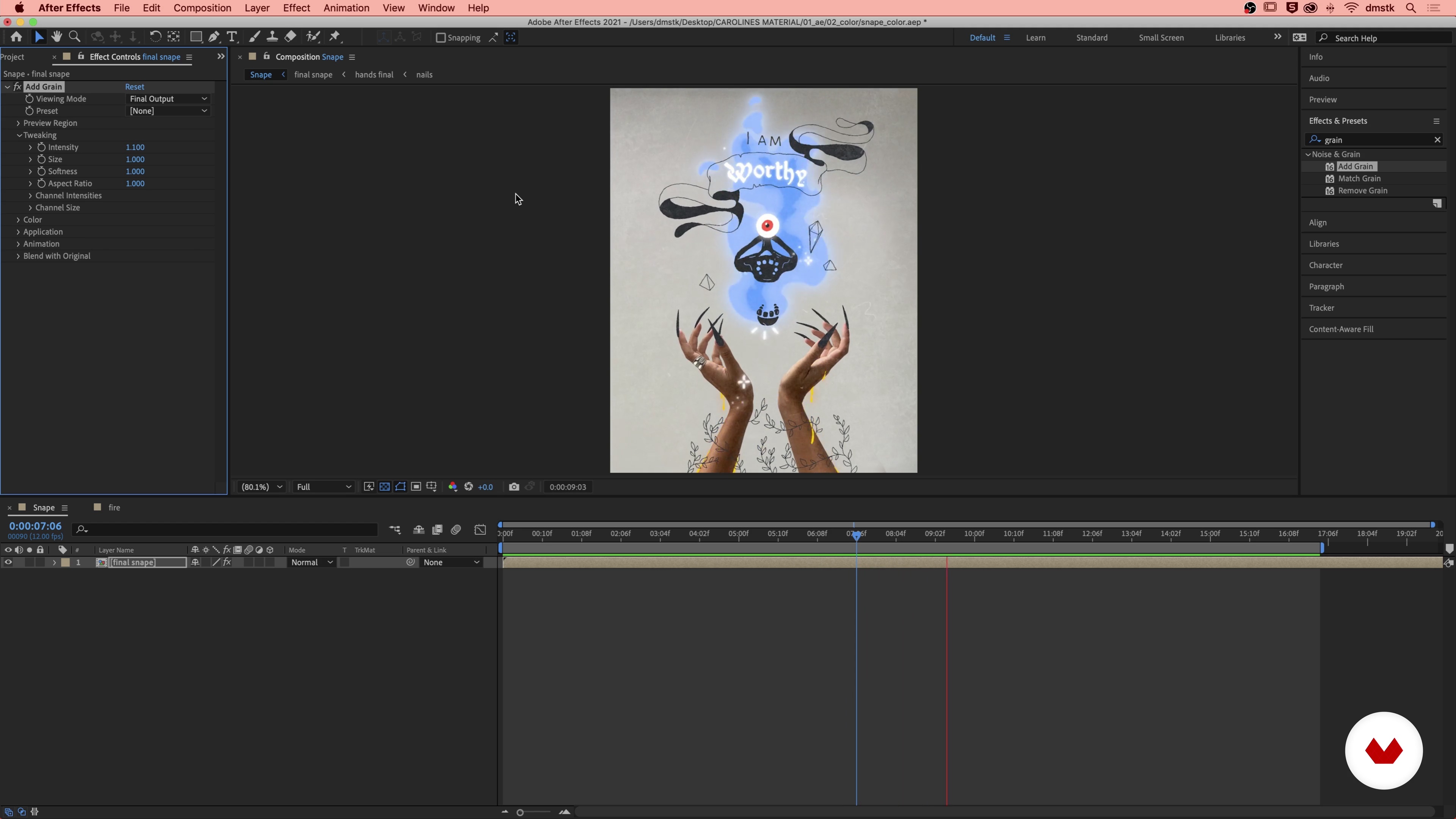Click the frame blending timeline icon

pyautogui.click(x=437, y=530)
